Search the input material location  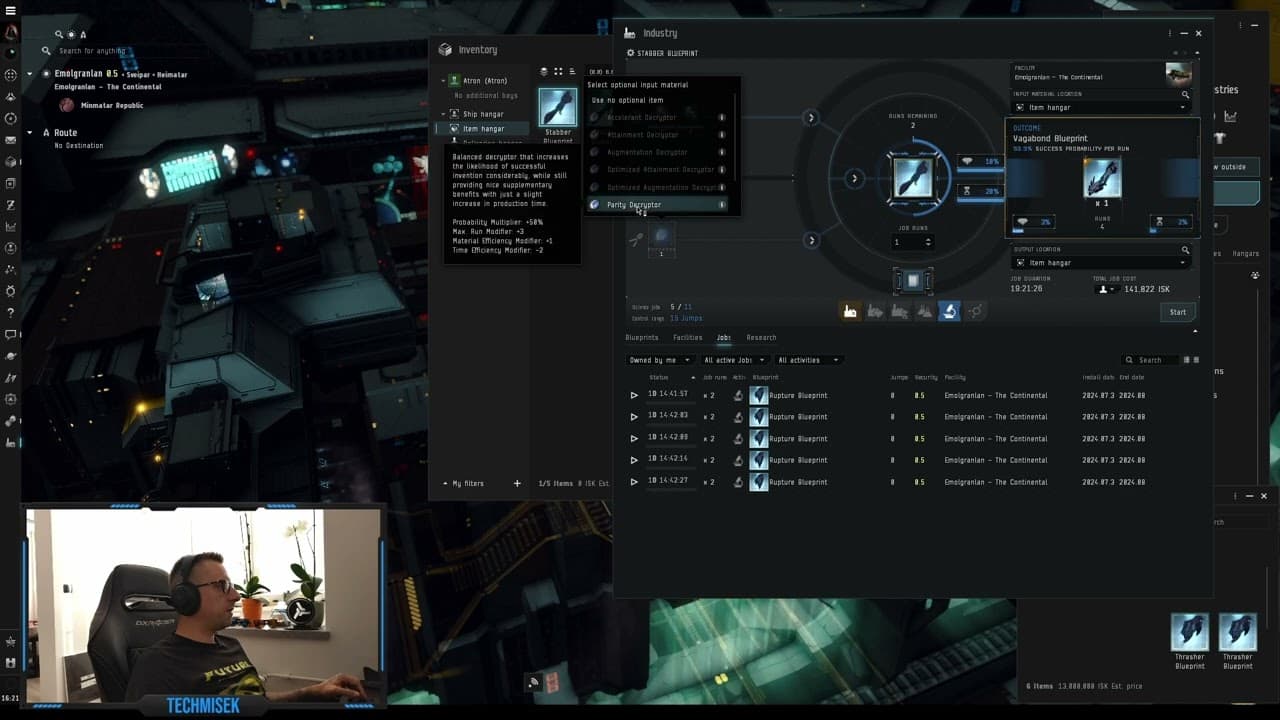point(1185,95)
